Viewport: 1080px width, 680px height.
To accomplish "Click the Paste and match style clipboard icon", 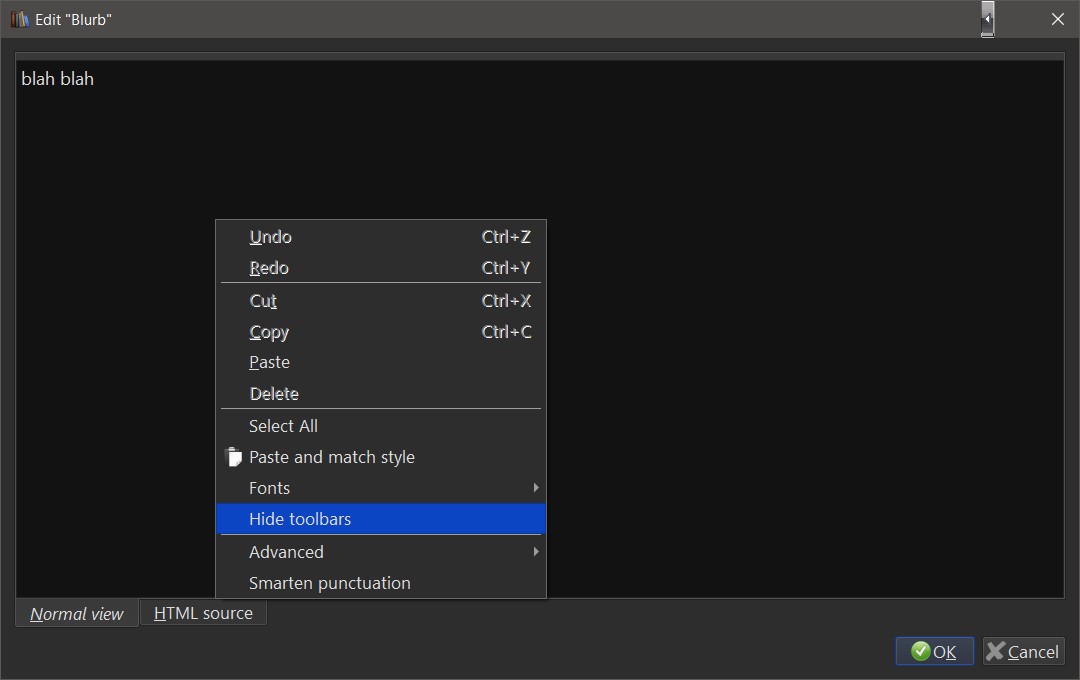I will [234, 457].
